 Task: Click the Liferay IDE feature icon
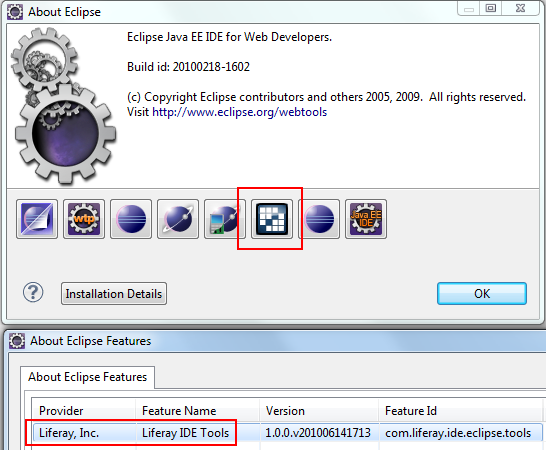tap(272, 219)
